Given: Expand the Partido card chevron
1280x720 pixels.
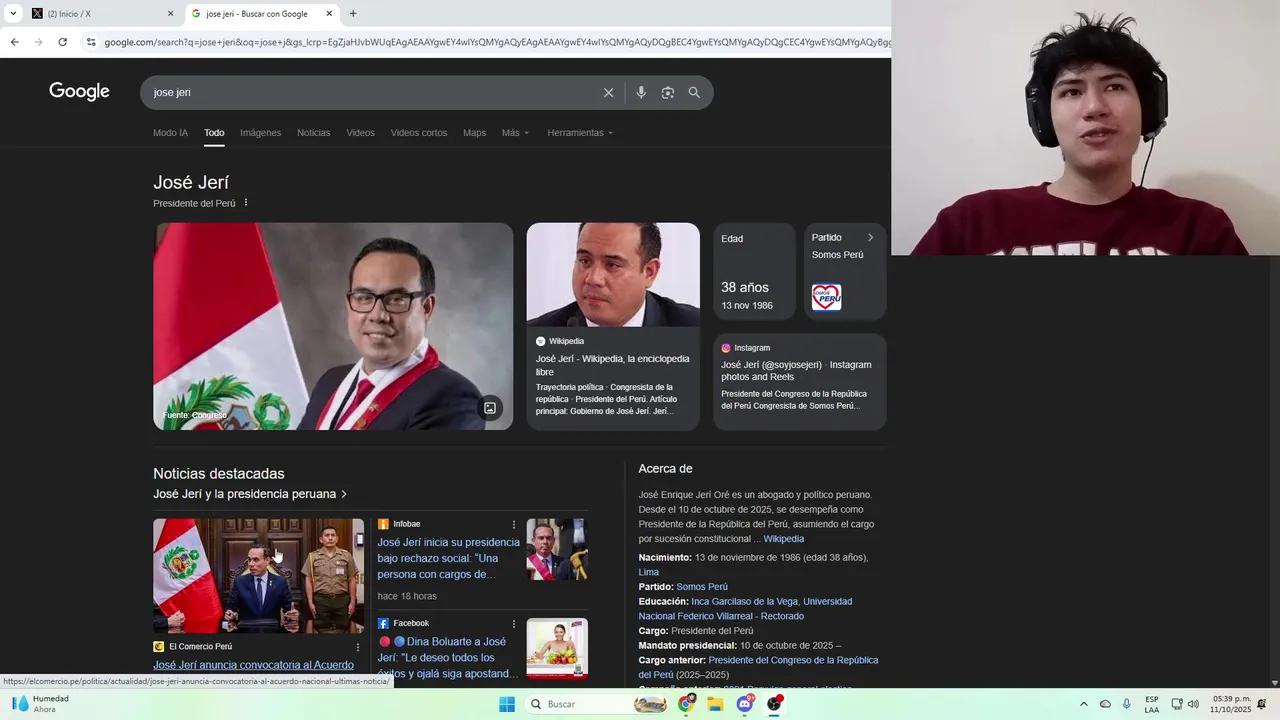Looking at the screenshot, I should pyautogui.click(x=870, y=238).
